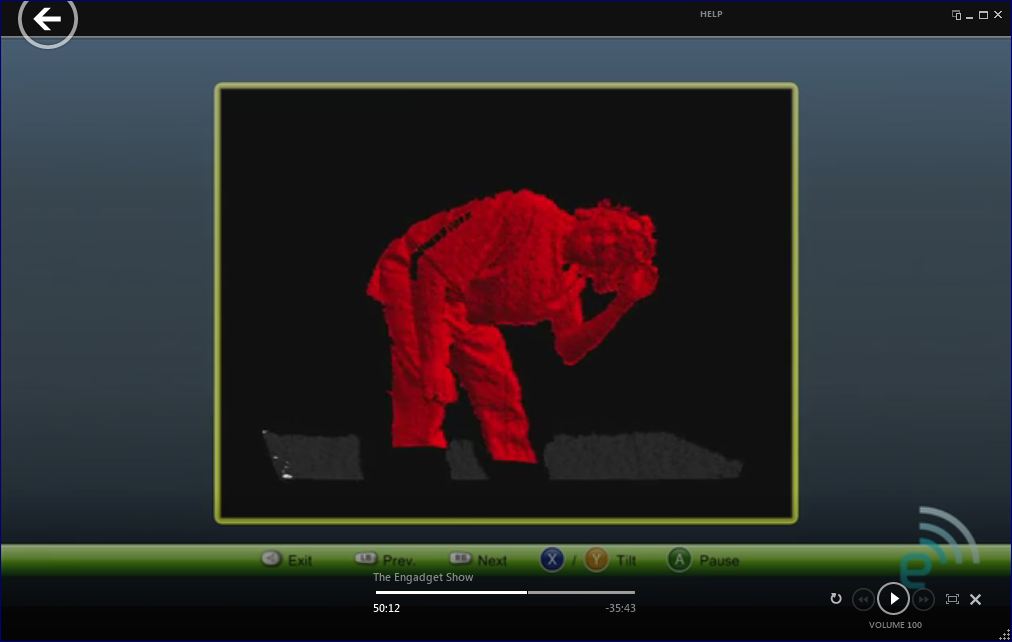Minimize the player window

click(970, 15)
